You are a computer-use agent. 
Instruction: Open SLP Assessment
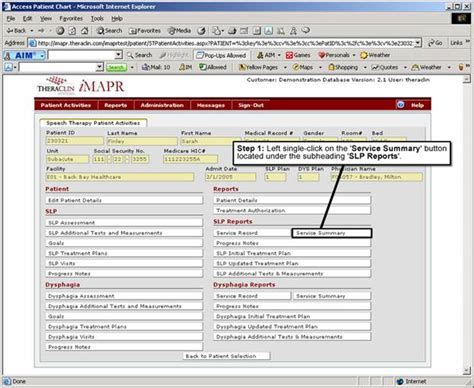(x=124, y=222)
